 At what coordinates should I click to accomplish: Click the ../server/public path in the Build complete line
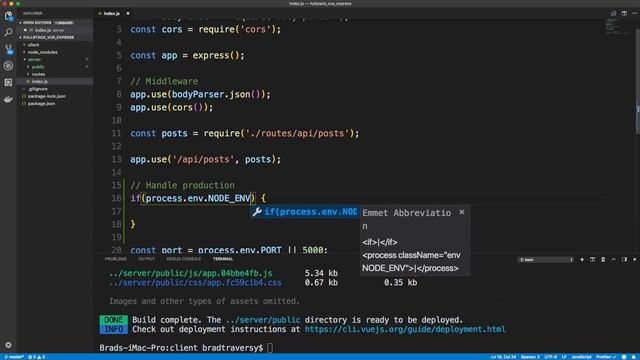263,320
